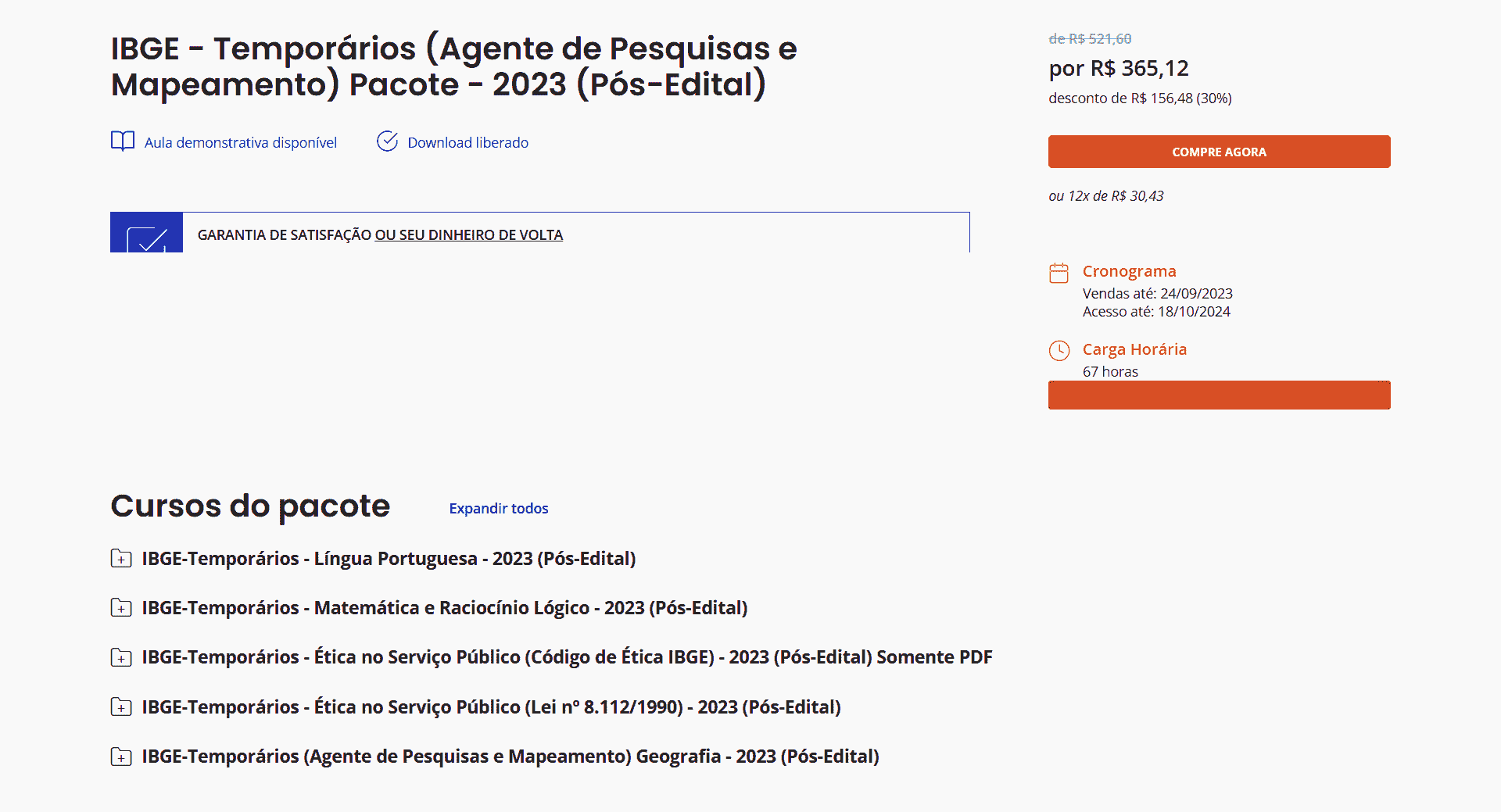Click the Cronograma heading
The width and height of the screenshot is (1501, 812).
1129,271
